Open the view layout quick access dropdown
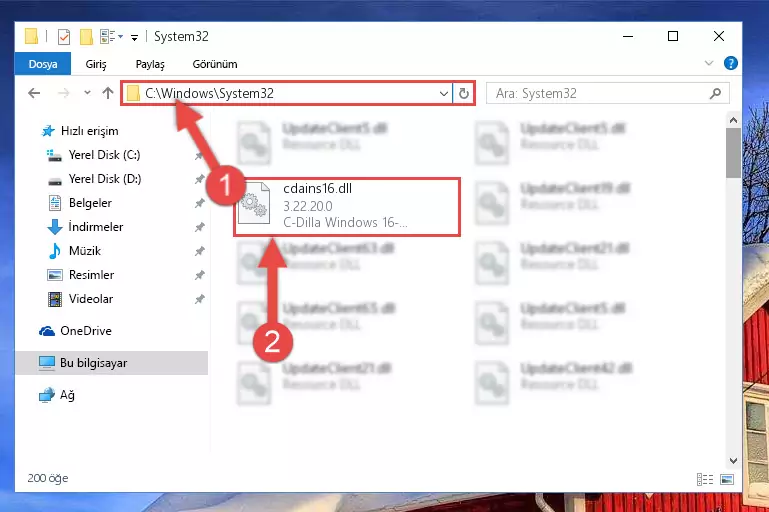The image size is (769, 512). coord(111,37)
